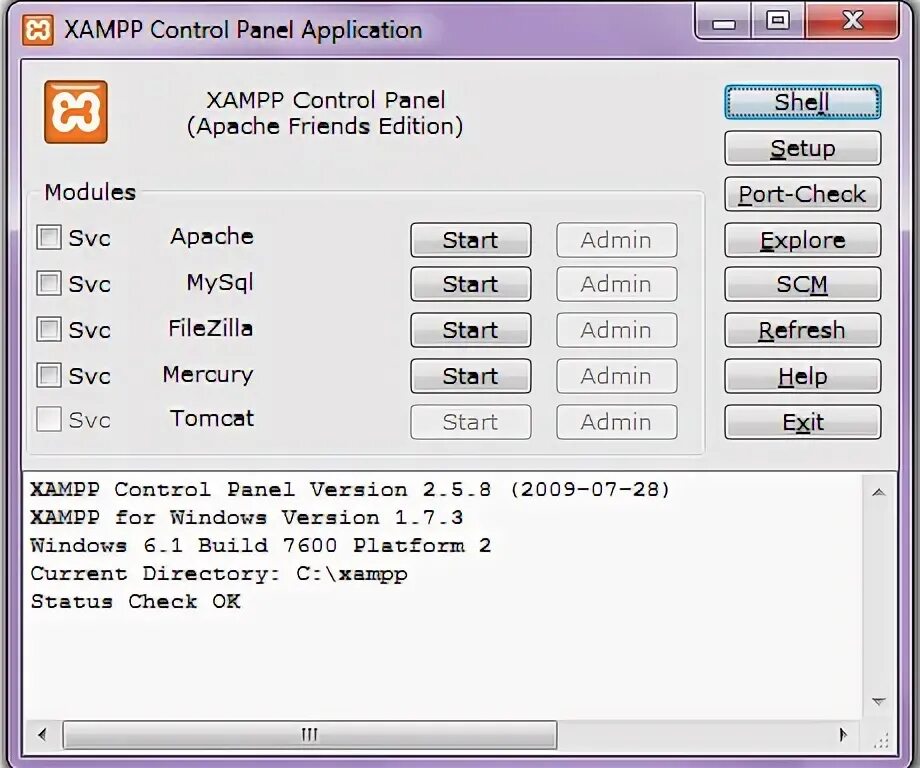The width and height of the screenshot is (920, 768).
Task: Click the Explore button
Action: [x=803, y=239]
